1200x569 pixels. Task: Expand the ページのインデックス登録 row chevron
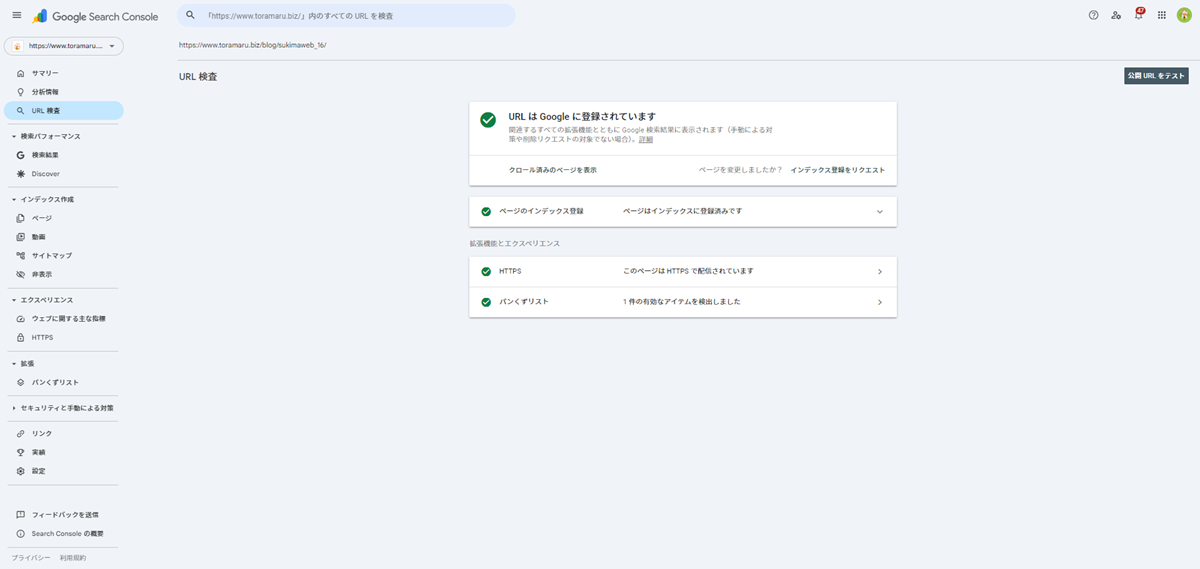(x=880, y=212)
